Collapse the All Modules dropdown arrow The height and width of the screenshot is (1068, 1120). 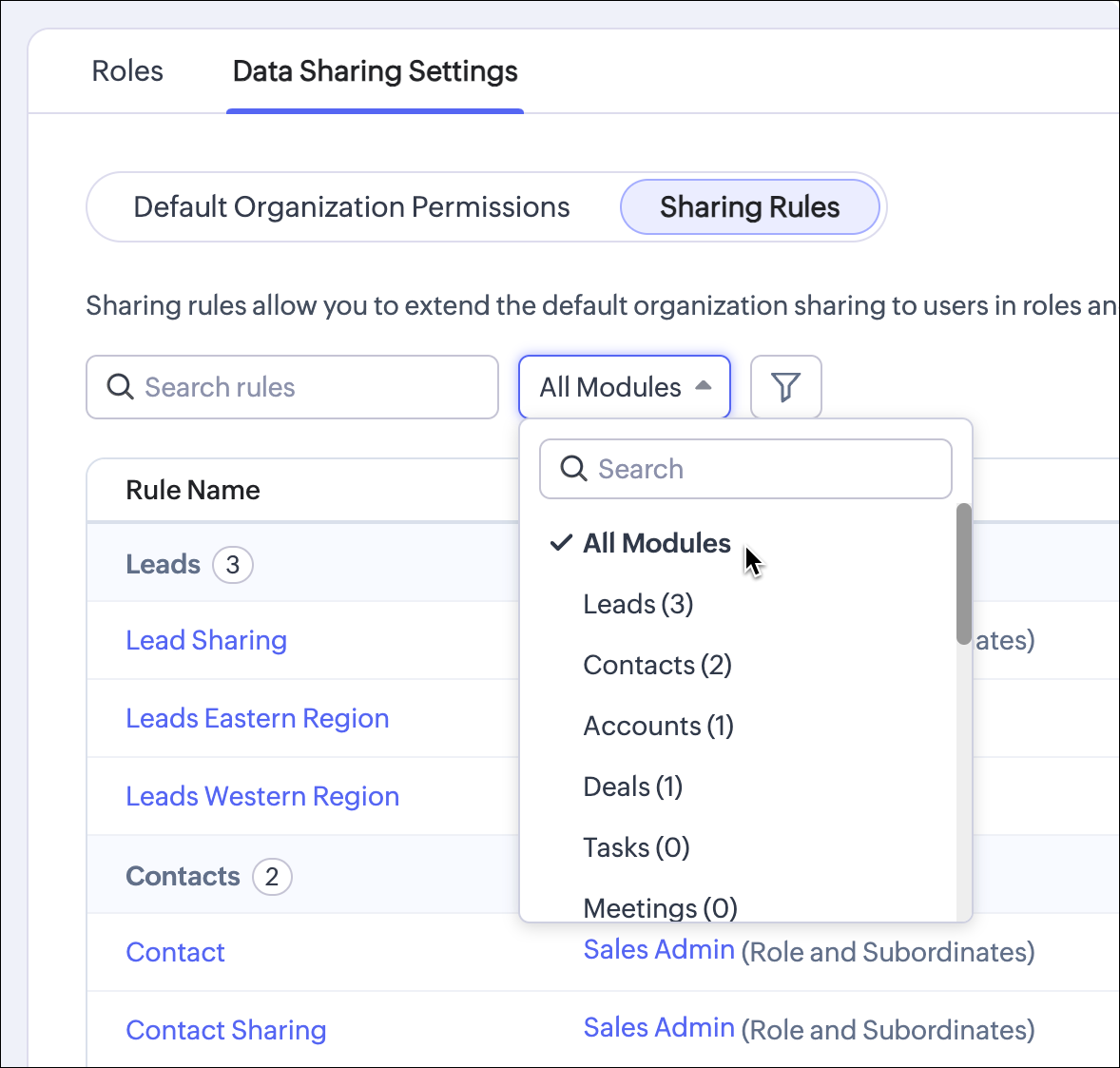(x=704, y=386)
